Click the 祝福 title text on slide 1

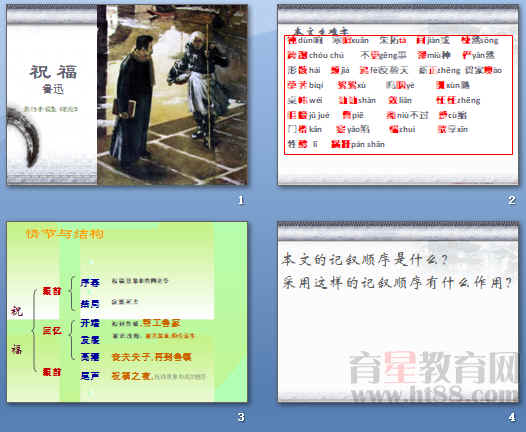[x=54, y=71]
